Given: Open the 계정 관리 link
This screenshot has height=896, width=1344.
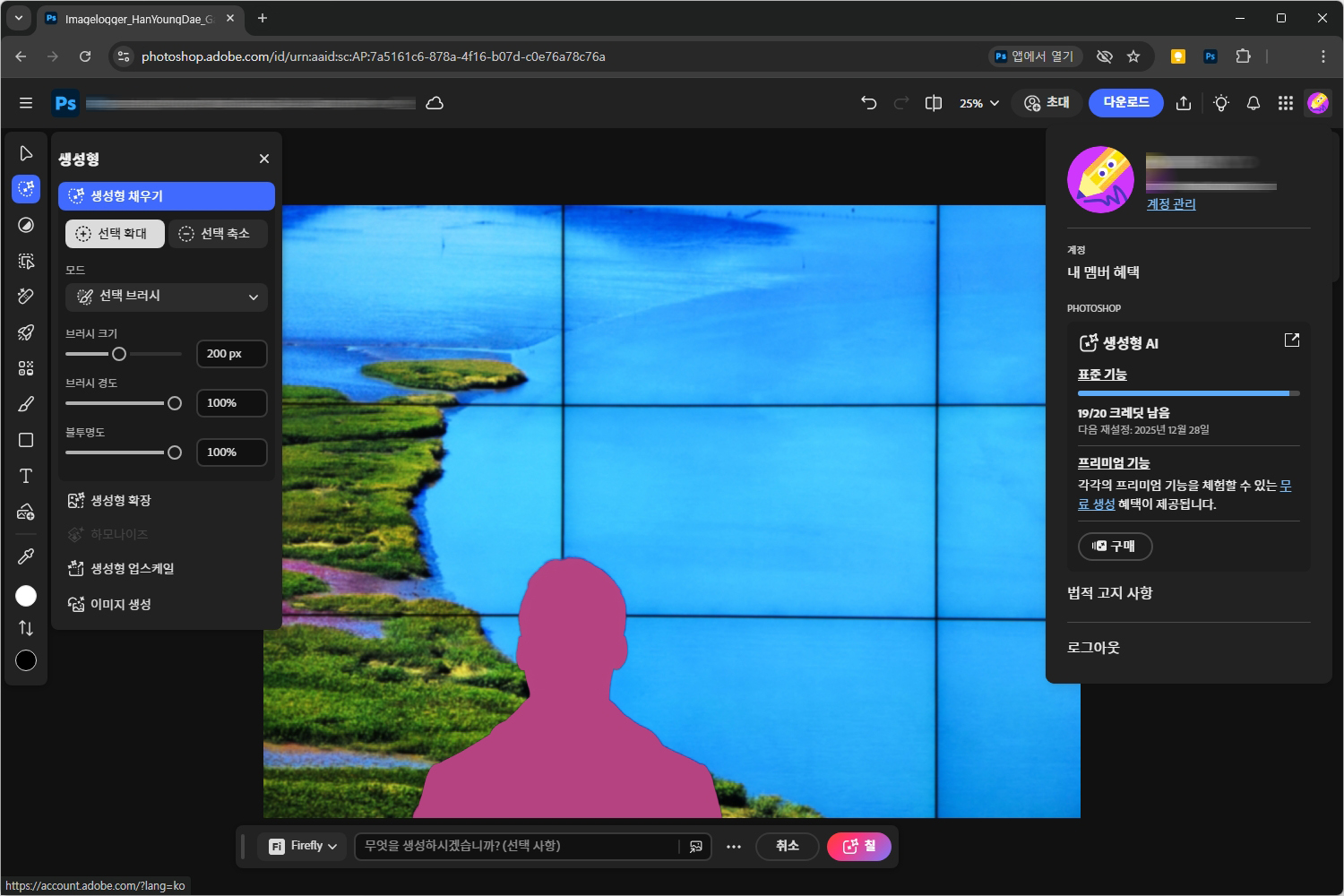Looking at the screenshot, I should (1171, 204).
